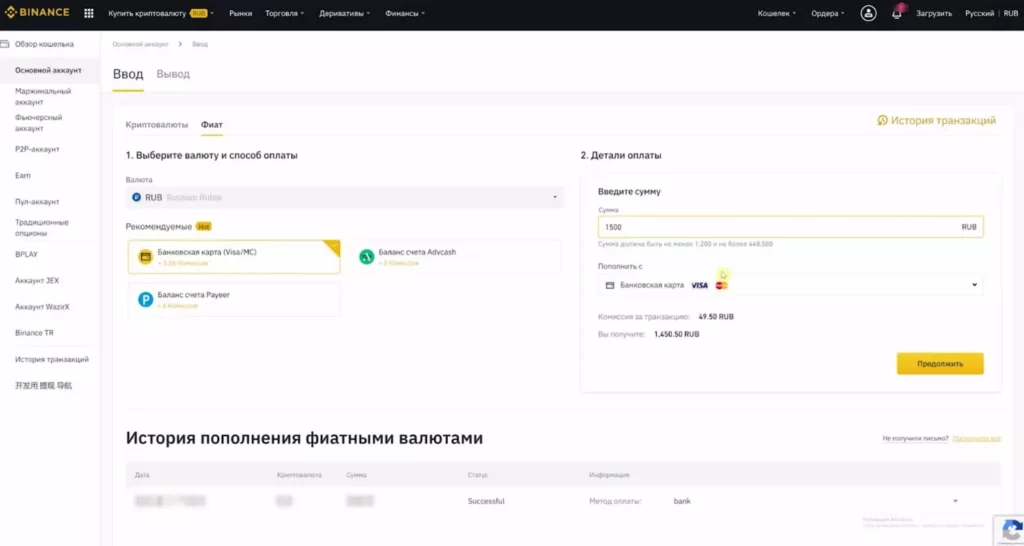Click the Сумма input field
Viewport: 1024px width, 546px height.
[x=790, y=227]
